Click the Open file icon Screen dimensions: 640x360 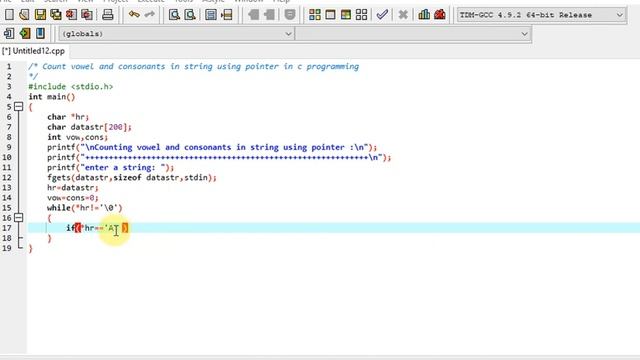[x=24, y=15]
